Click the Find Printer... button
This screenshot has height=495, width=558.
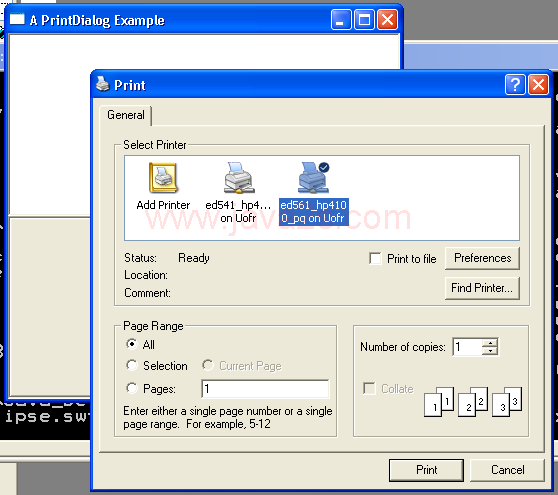click(482, 288)
